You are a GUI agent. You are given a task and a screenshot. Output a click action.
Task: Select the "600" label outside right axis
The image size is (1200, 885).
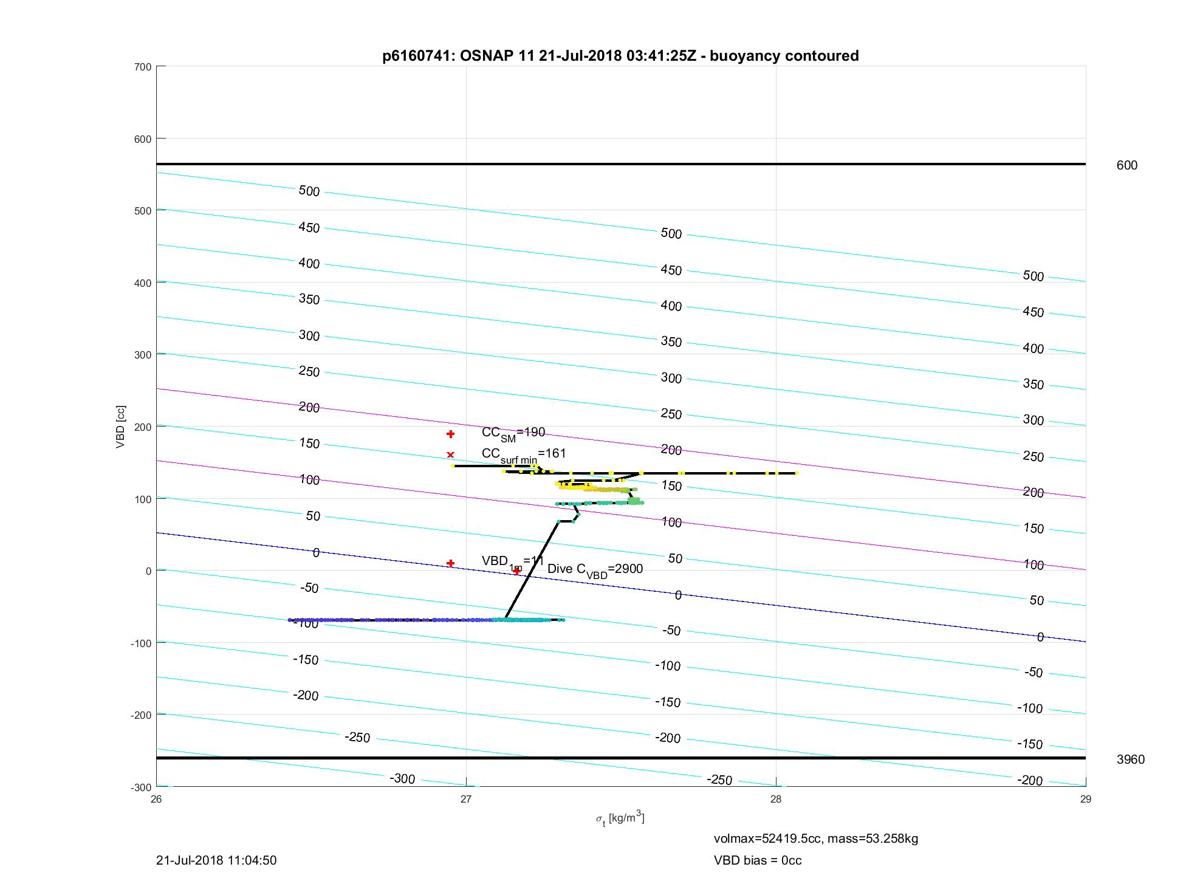click(1126, 165)
